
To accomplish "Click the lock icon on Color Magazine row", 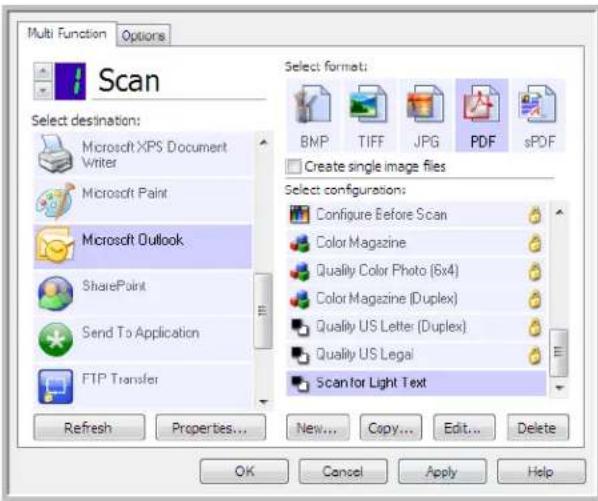I will pyautogui.click(x=535, y=243).
